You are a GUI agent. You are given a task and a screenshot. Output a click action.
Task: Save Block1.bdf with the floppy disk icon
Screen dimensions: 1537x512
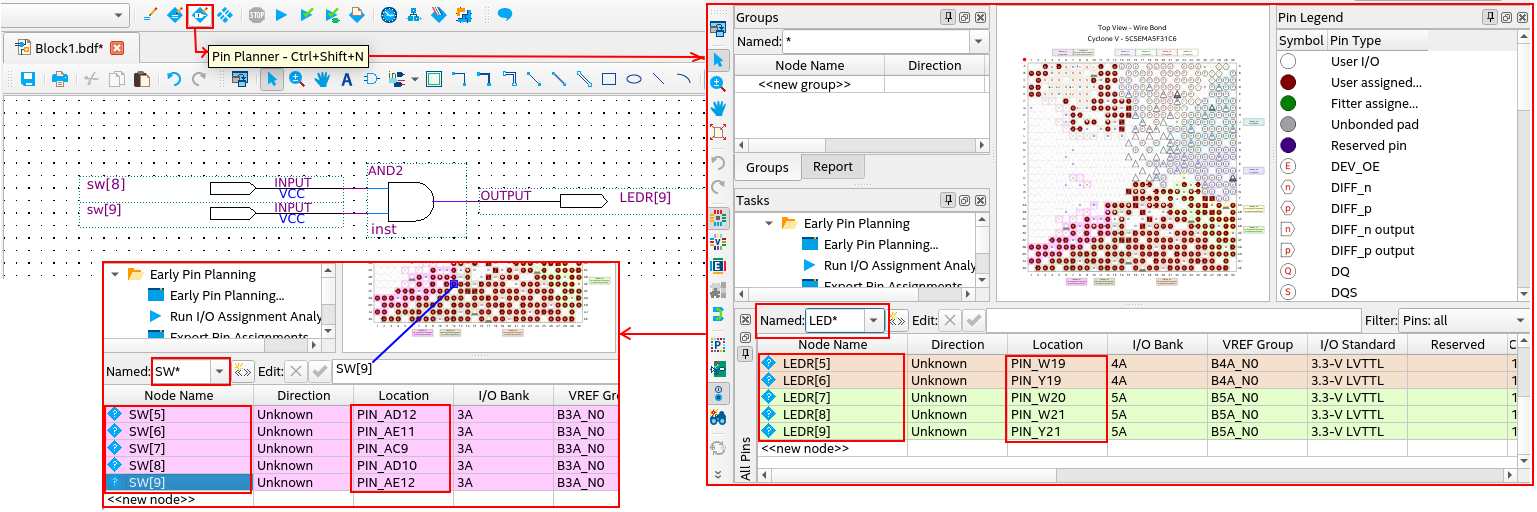coord(28,79)
